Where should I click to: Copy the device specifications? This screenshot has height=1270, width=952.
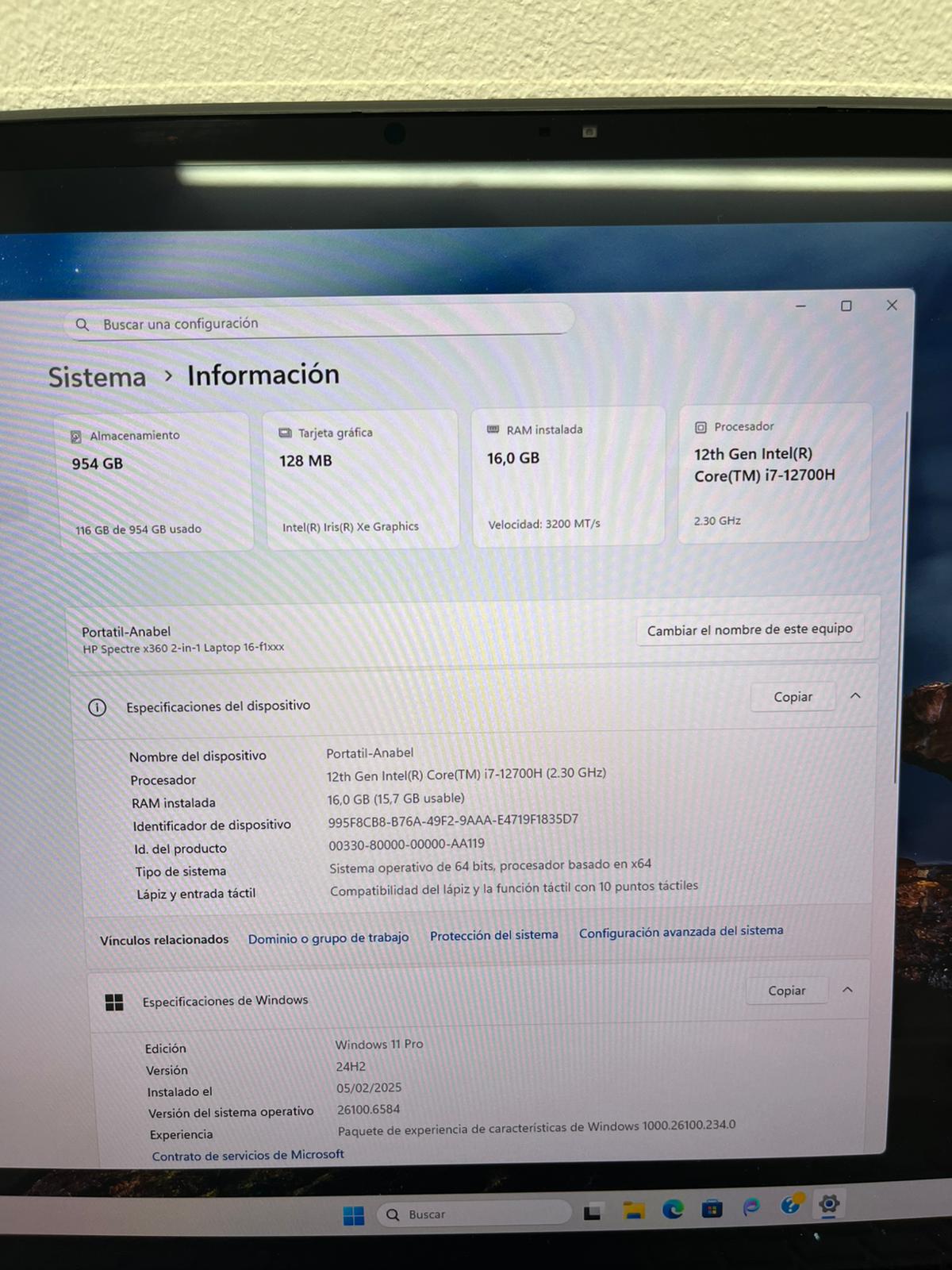point(793,697)
